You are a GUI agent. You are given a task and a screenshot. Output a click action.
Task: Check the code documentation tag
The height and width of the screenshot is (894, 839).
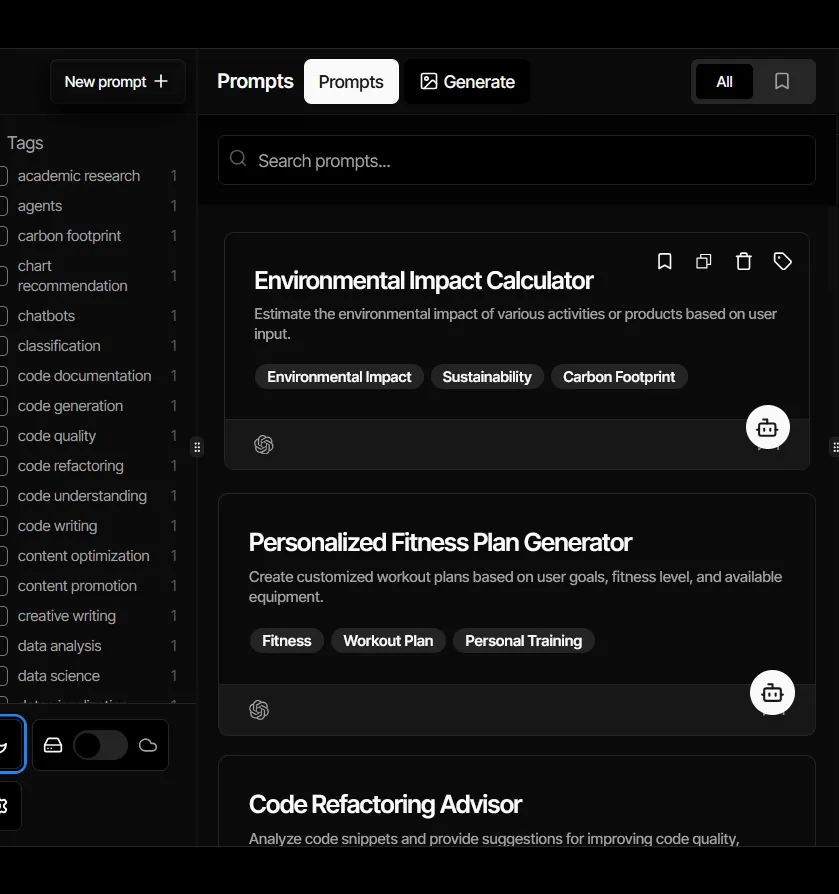click(x=3, y=376)
